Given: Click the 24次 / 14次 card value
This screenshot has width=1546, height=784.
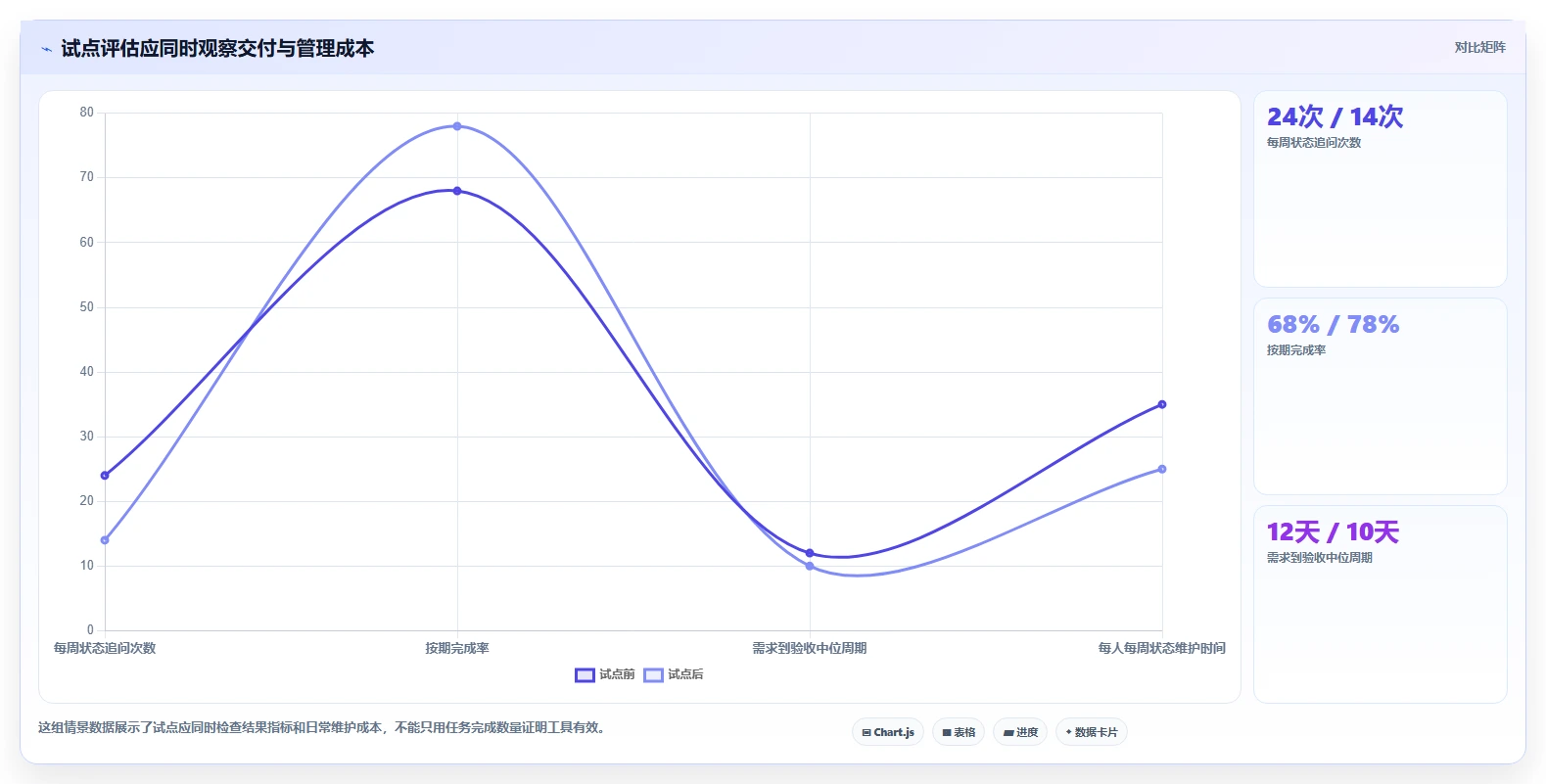Looking at the screenshot, I should tap(1335, 116).
